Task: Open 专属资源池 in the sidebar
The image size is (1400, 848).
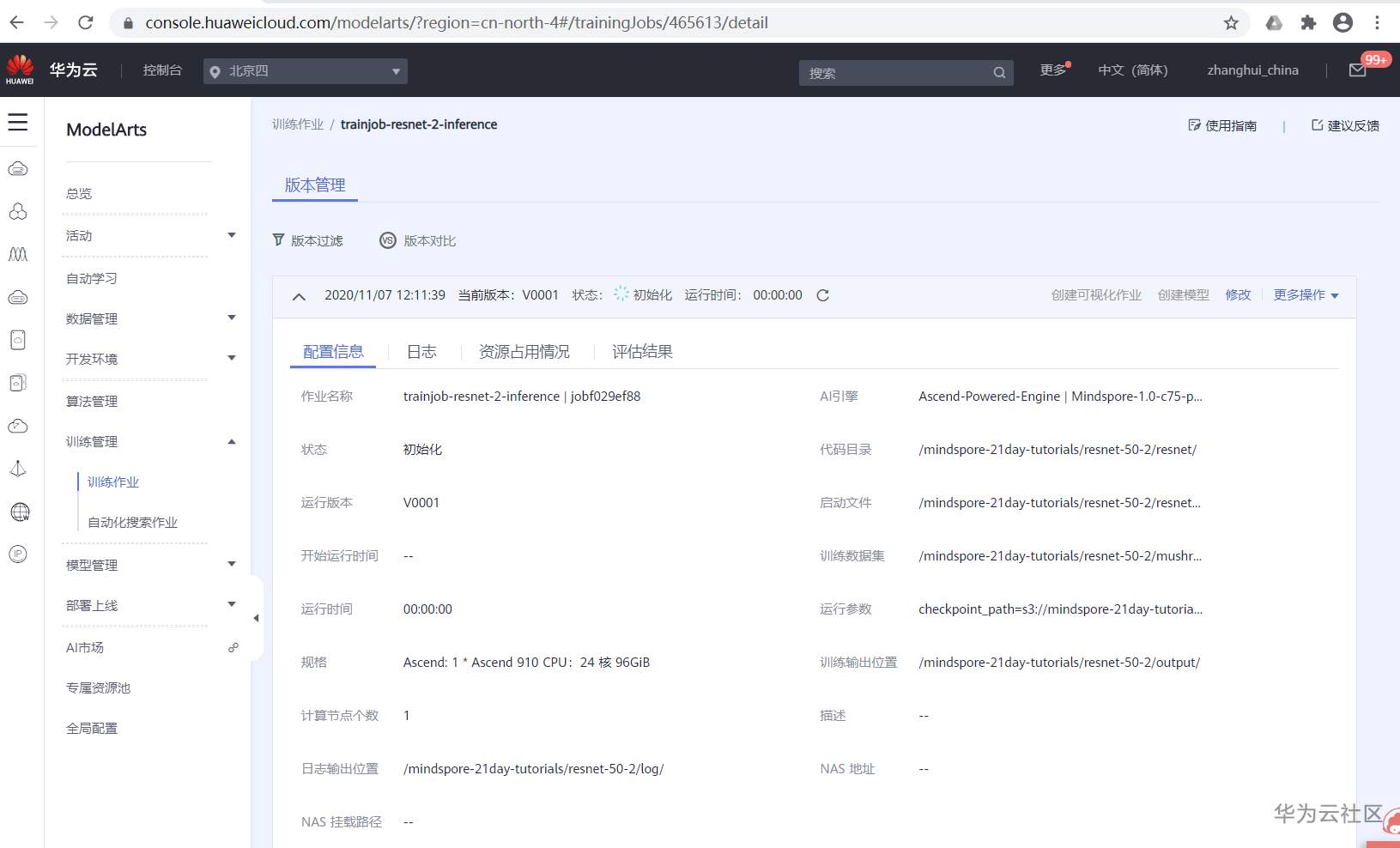Action: (98, 688)
